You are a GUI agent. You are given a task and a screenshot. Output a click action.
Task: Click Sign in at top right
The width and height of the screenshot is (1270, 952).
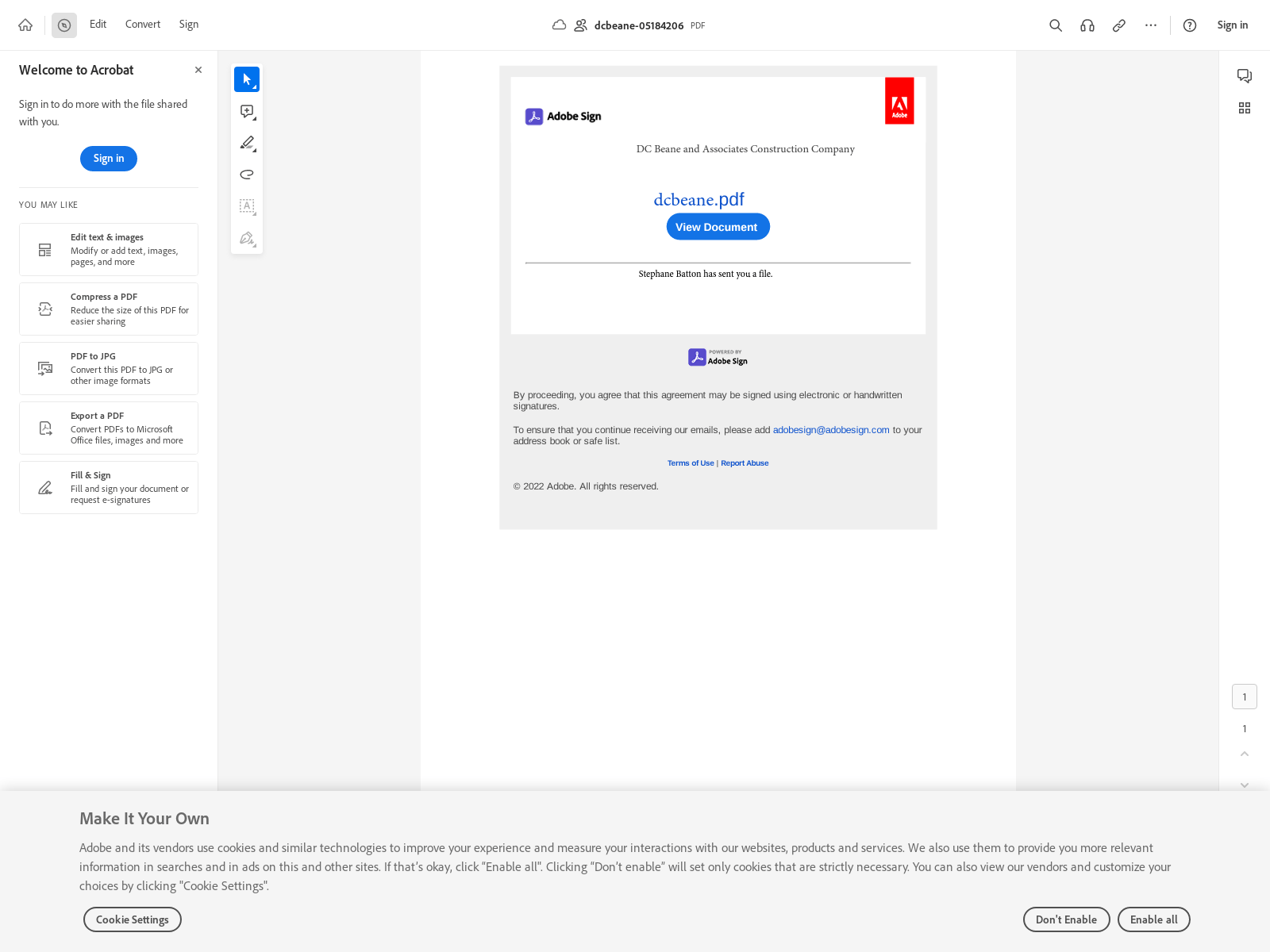[x=1233, y=25]
